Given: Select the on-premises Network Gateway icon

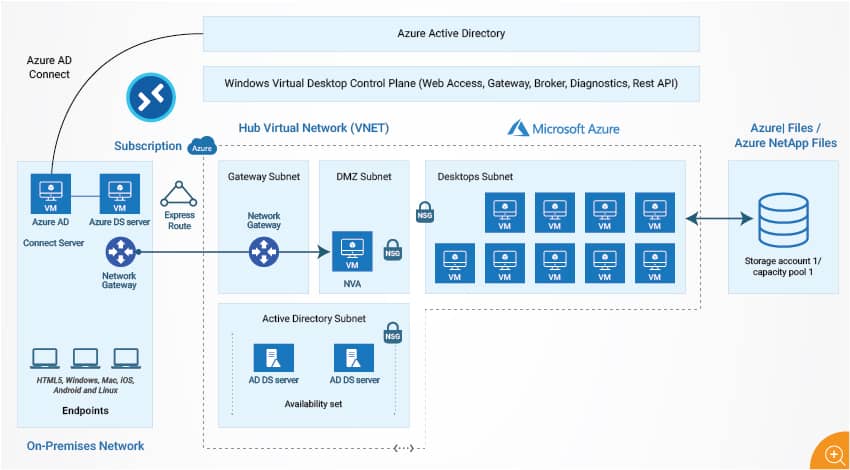Looking at the screenshot, I should coord(119,254).
